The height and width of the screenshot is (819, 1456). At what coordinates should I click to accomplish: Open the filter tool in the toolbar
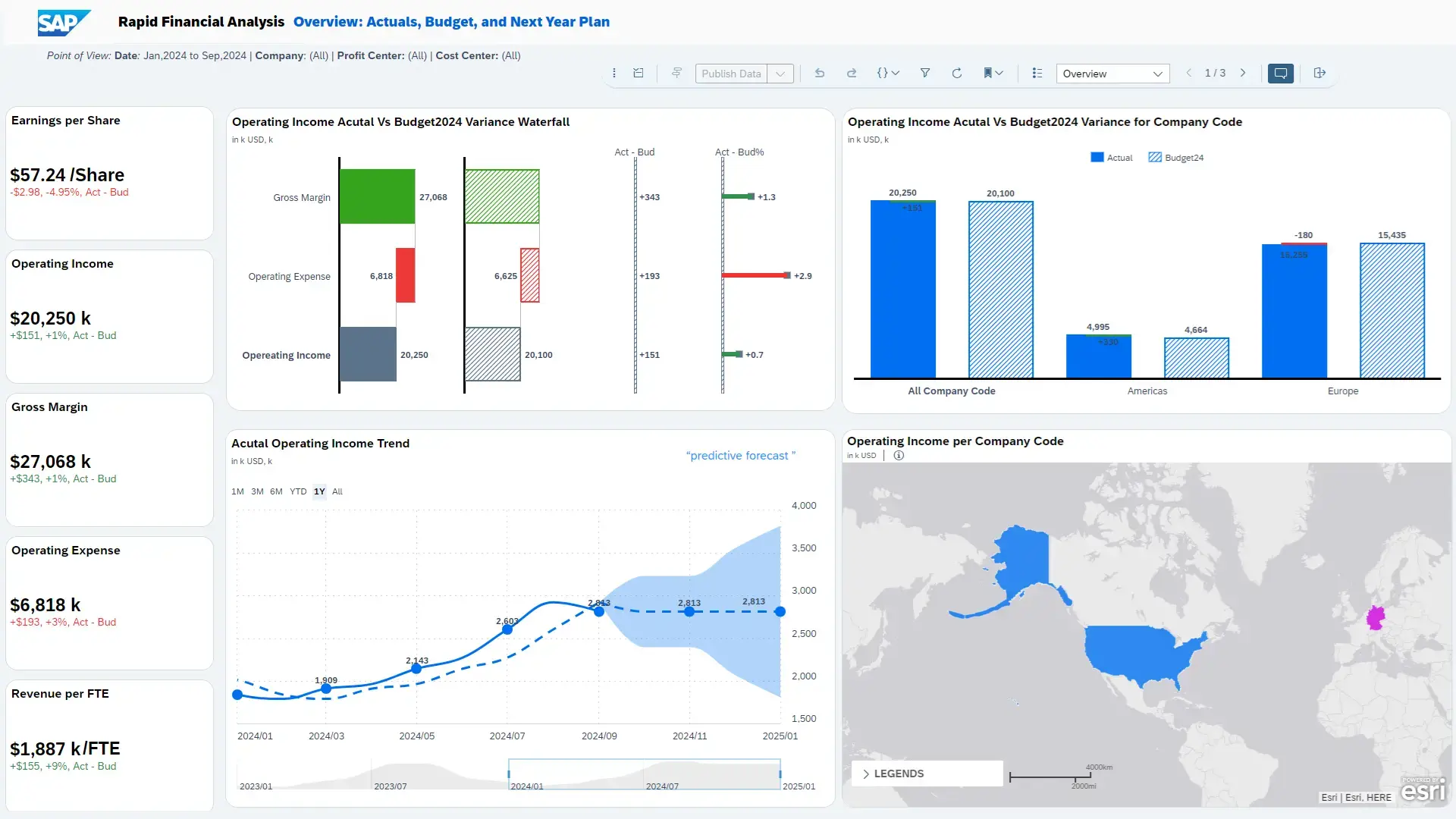pos(925,73)
